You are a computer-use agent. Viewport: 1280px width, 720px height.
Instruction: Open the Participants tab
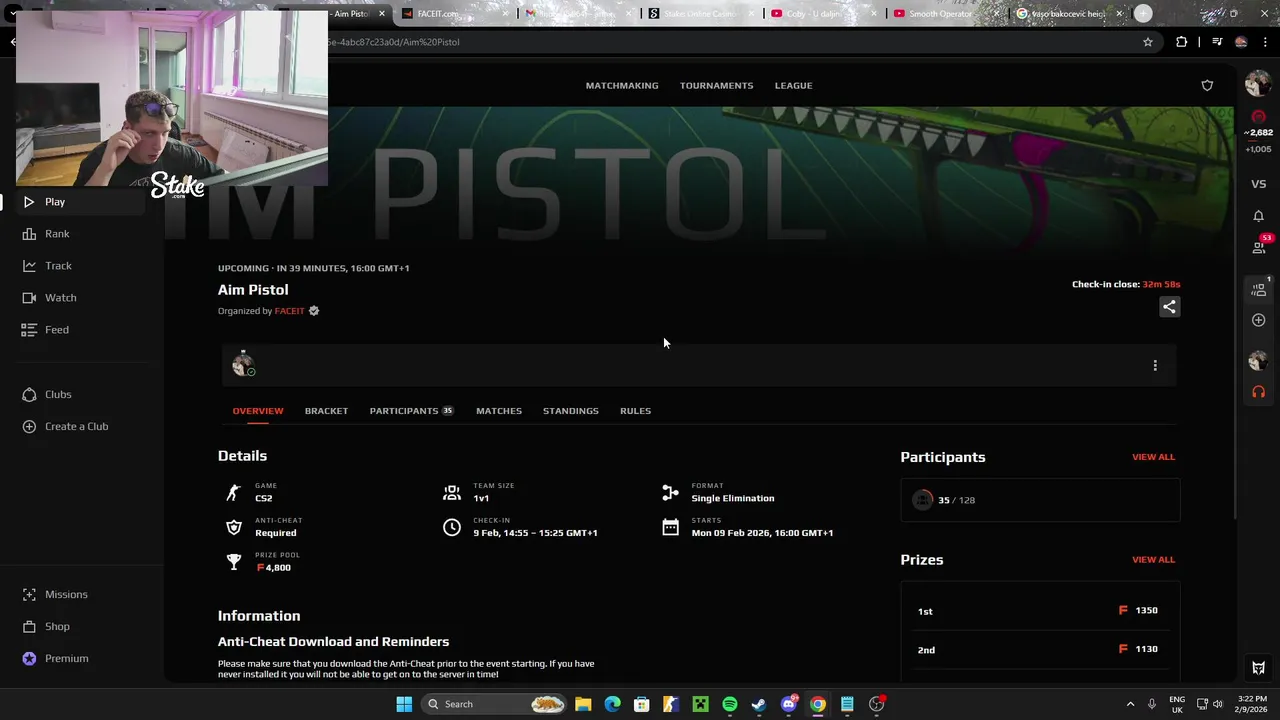click(411, 411)
